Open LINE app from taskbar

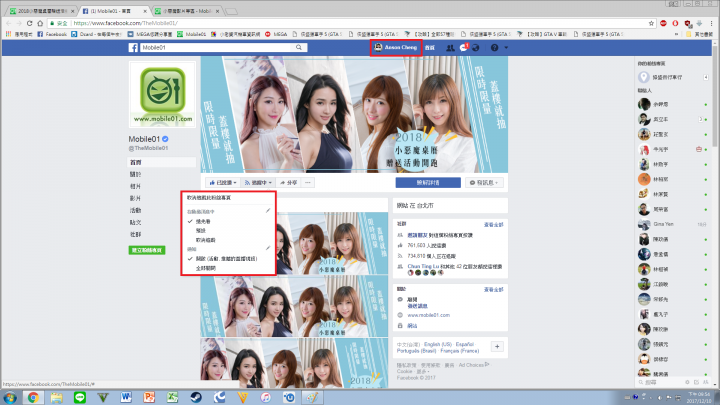coord(80,397)
